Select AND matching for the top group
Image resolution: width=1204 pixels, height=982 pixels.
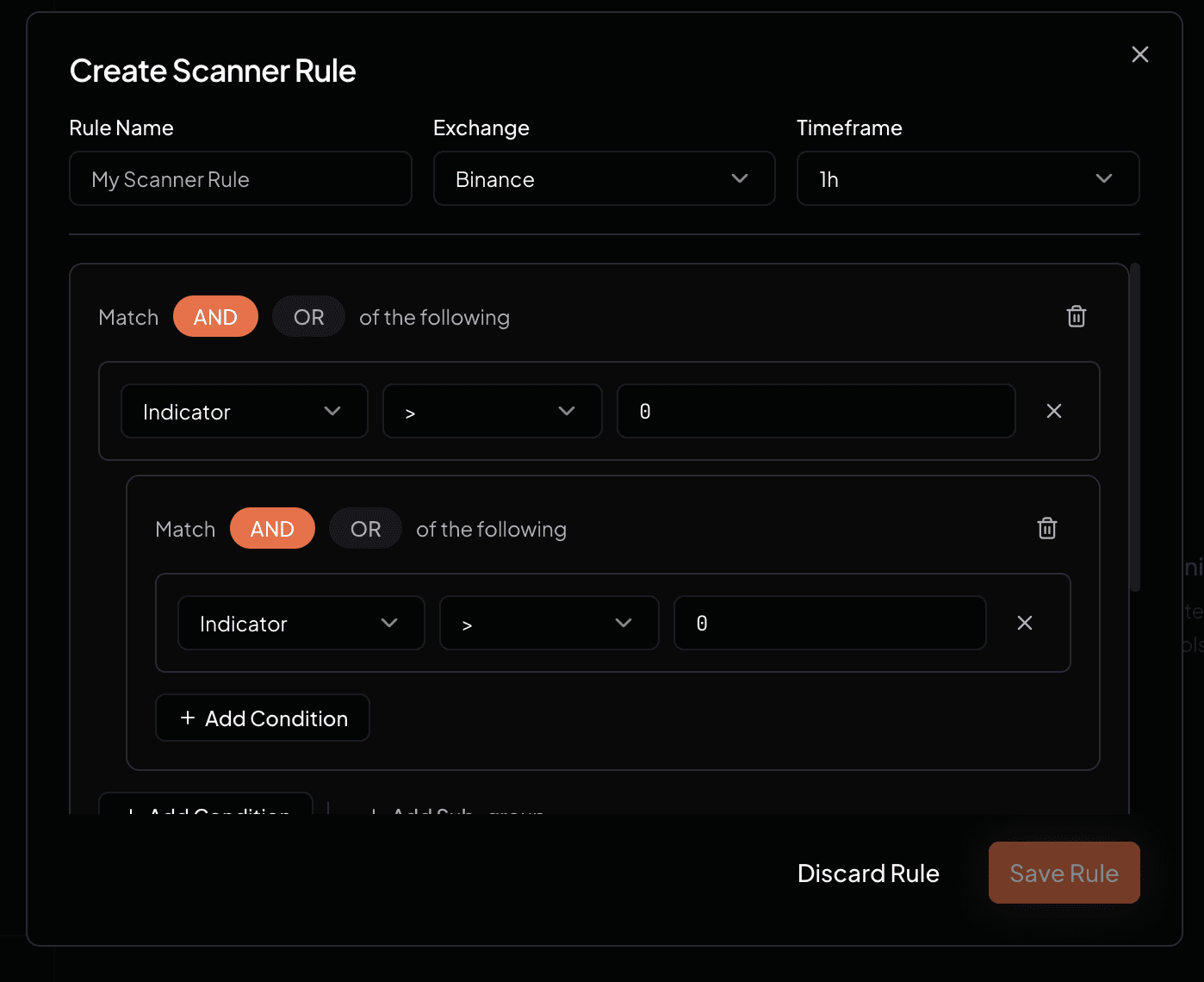[215, 316]
